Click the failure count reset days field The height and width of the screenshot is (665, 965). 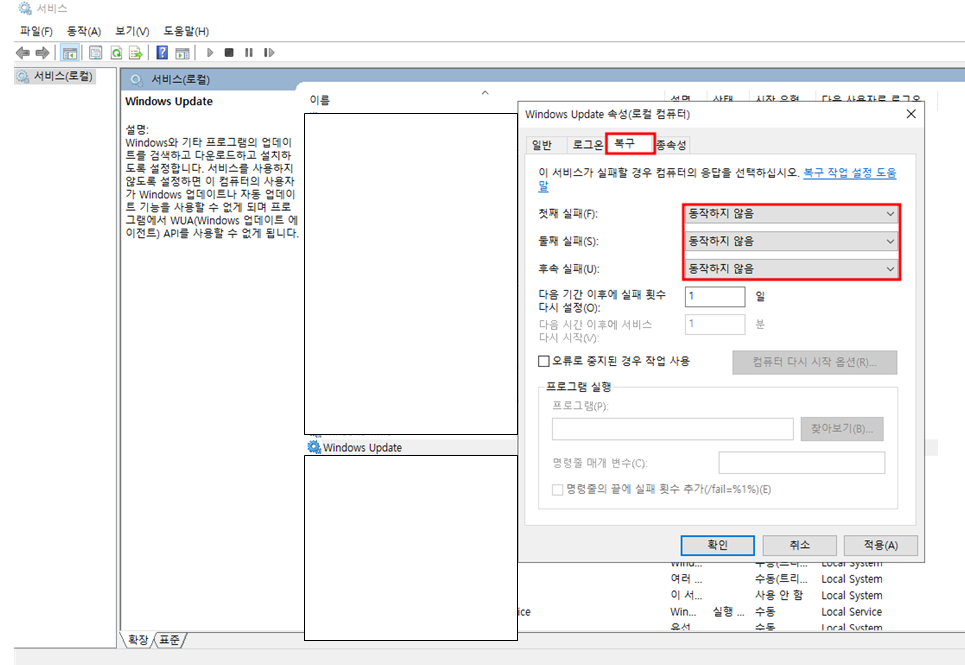715,297
